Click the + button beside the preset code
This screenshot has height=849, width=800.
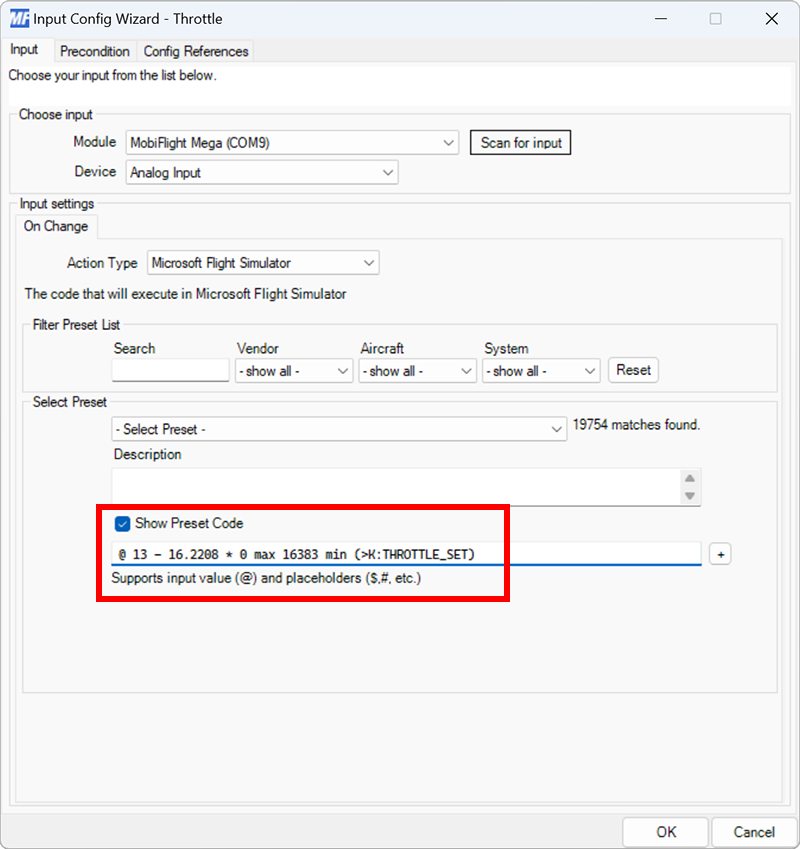click(x=720, y=553)
